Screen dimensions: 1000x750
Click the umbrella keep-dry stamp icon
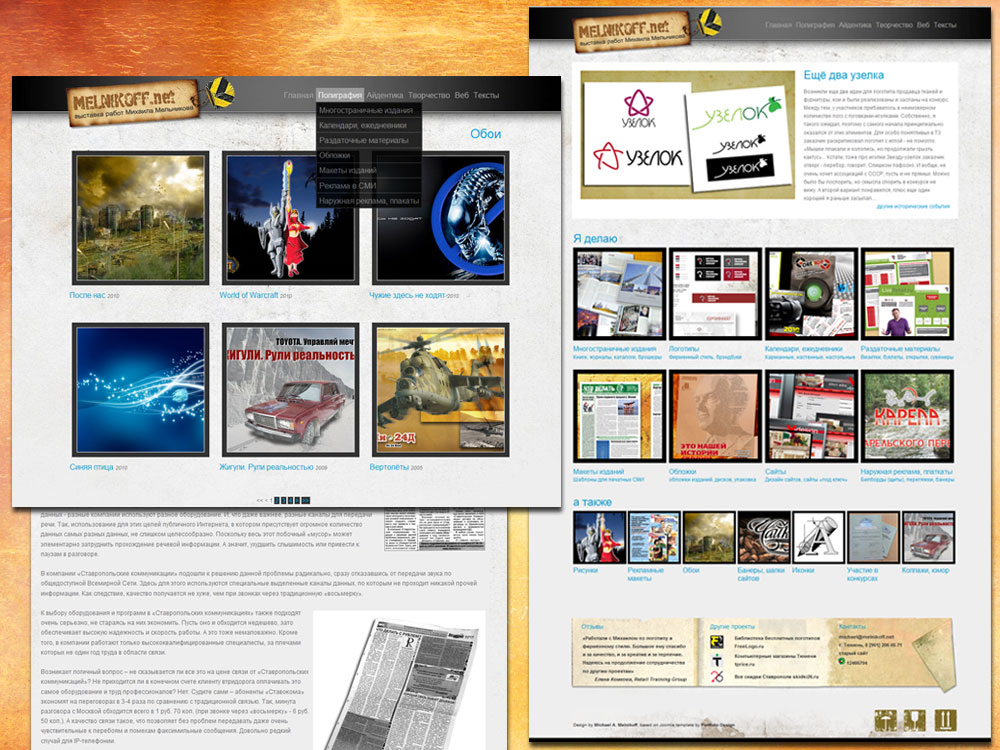885,721
